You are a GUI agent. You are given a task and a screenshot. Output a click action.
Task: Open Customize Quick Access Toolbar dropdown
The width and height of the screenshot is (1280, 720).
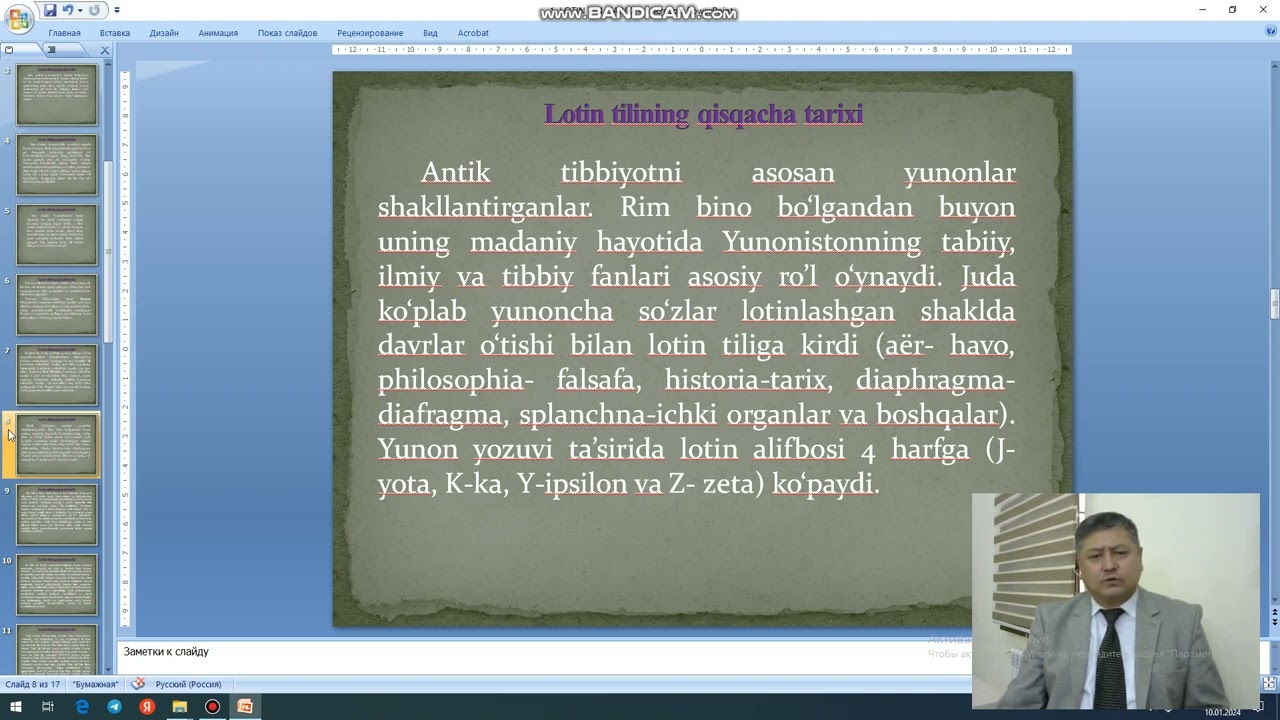[x=117, y=10]
